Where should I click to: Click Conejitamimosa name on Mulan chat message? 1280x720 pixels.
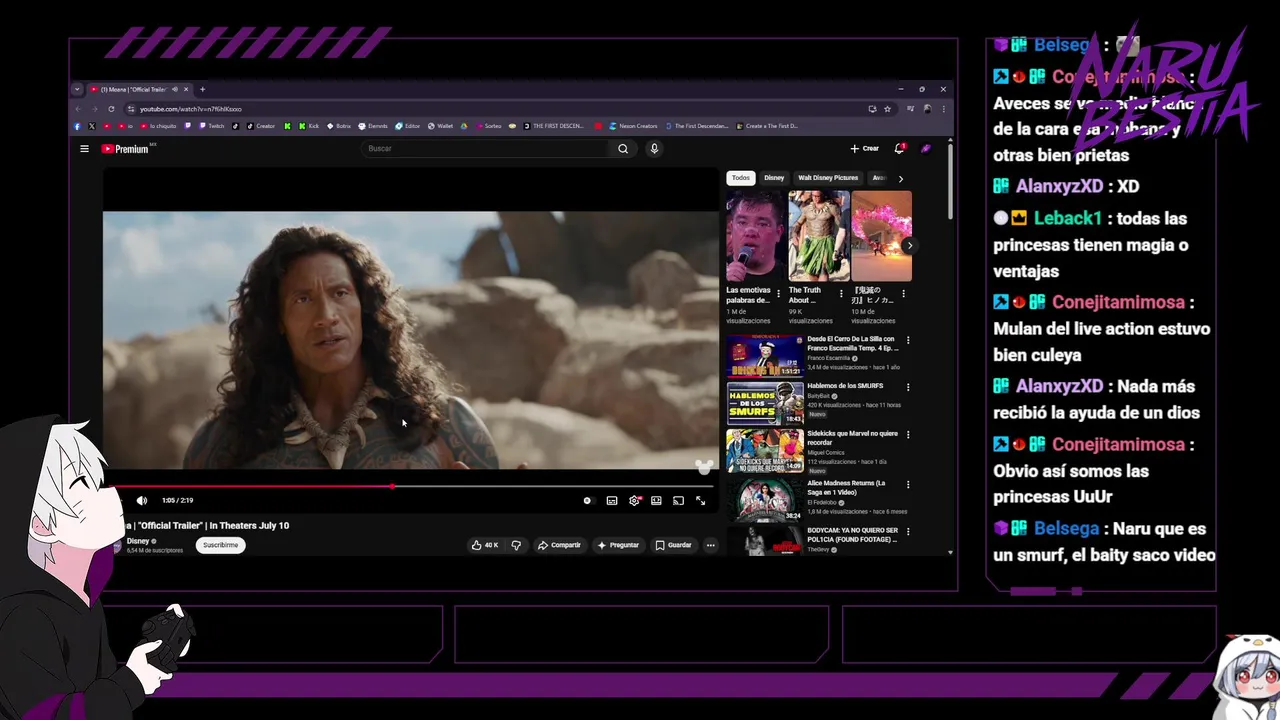point(1118,302)
